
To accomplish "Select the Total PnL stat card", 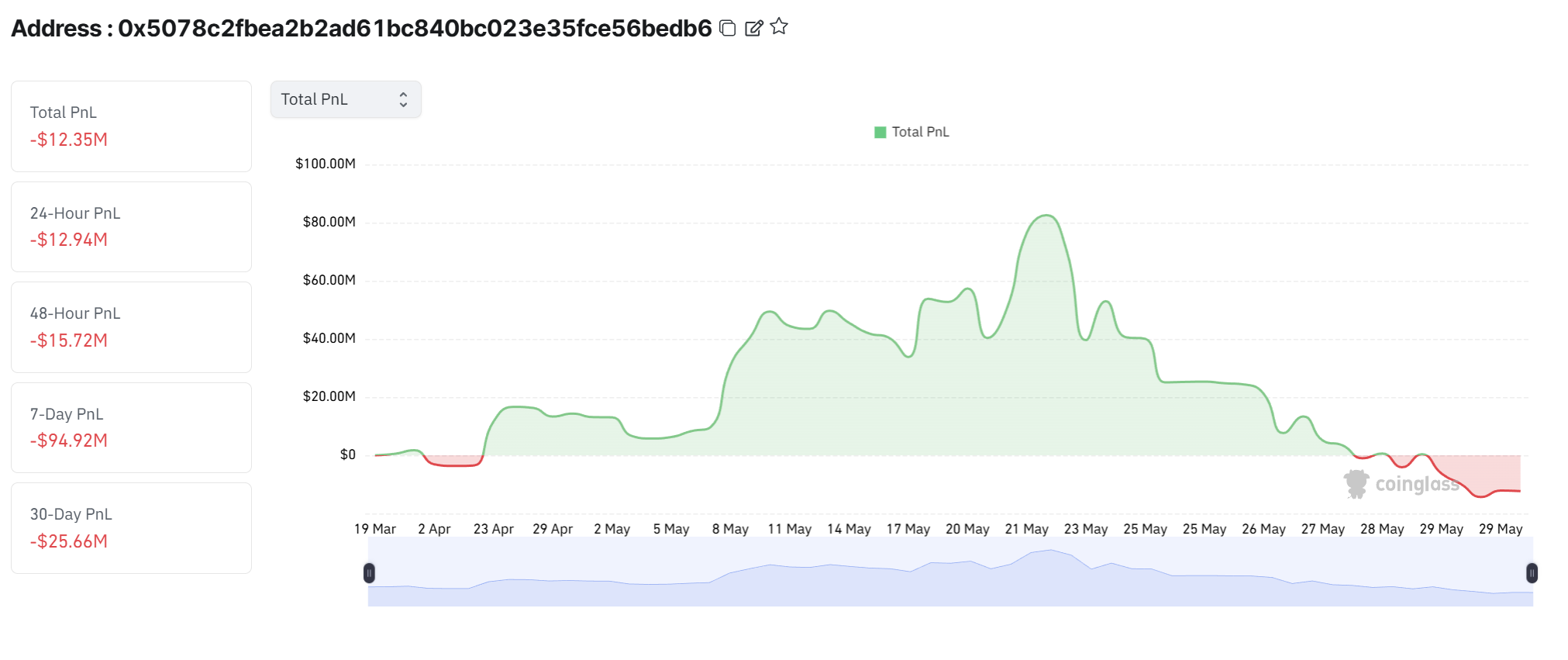I will [131, 126].
